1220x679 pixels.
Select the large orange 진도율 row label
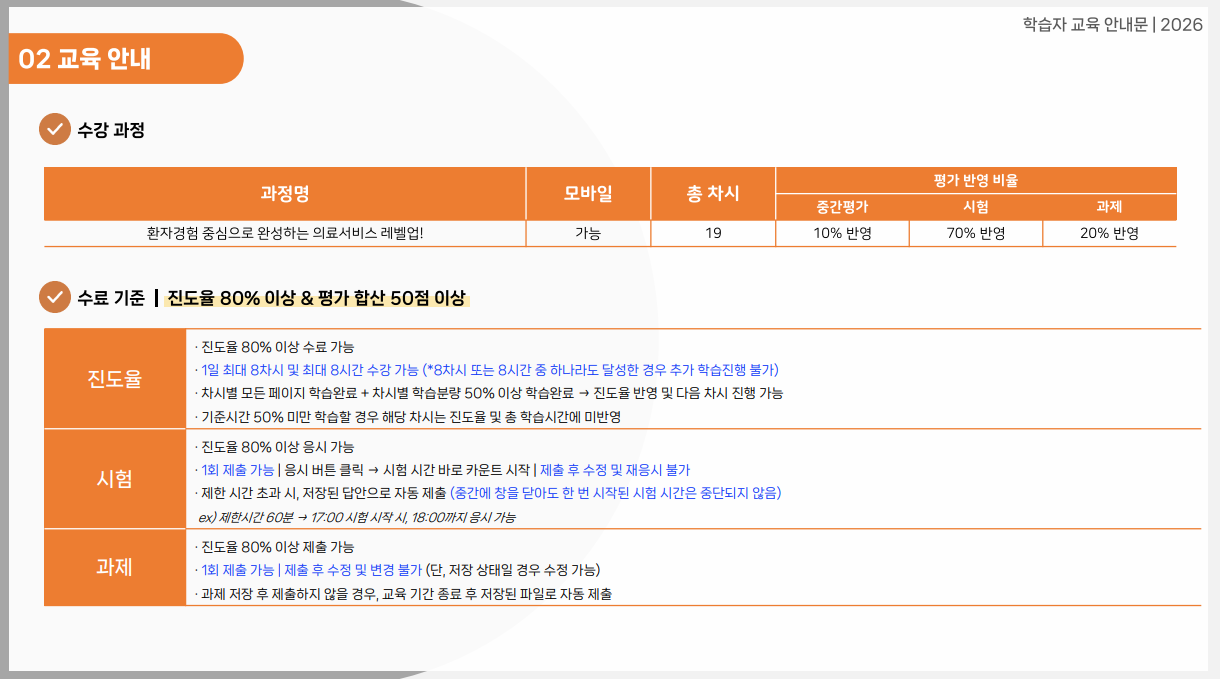tap(114, 379)
